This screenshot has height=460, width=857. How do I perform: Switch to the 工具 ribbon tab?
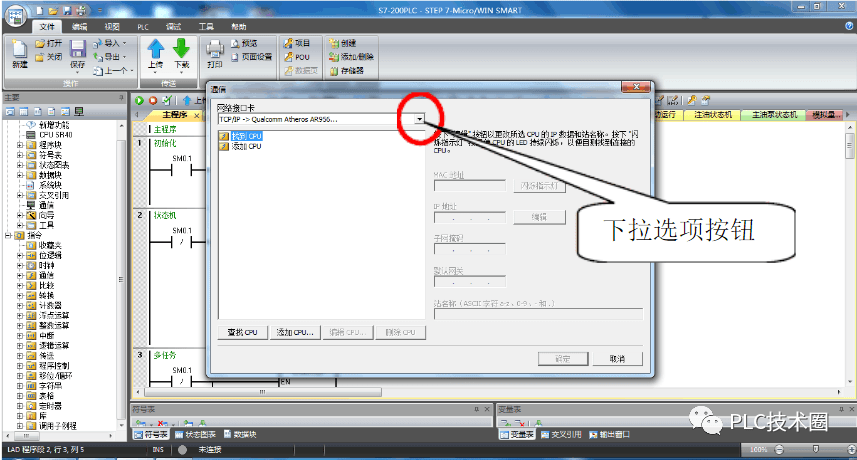[206, 27]
